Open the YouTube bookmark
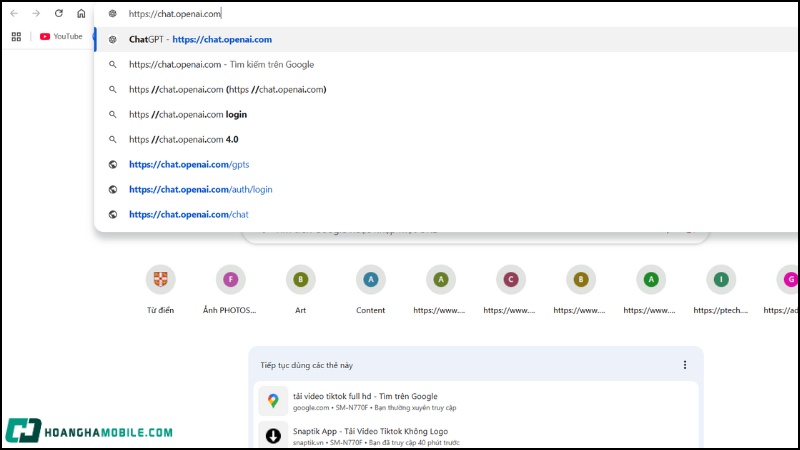The image size is (800, 450). click(61, 36)
